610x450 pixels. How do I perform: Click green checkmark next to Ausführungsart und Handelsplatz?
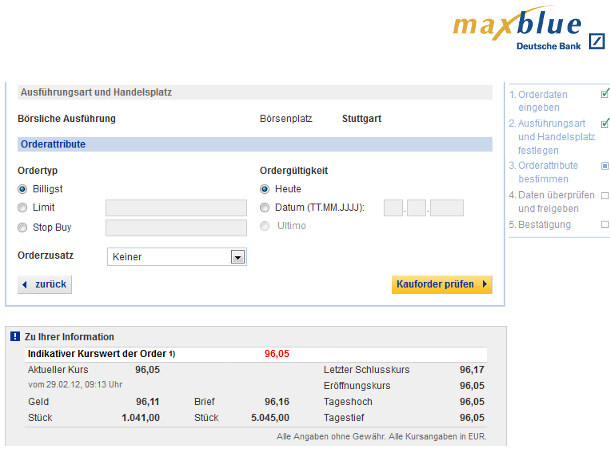tap(604, 123)
